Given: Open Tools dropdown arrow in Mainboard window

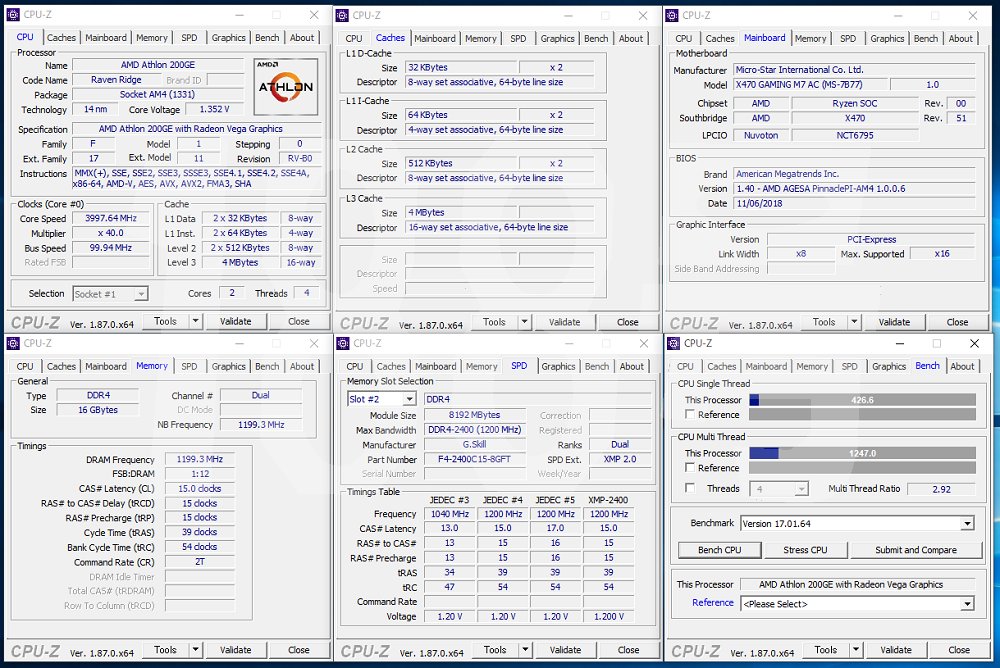Looking at the screenshot, I should [855, 322].
